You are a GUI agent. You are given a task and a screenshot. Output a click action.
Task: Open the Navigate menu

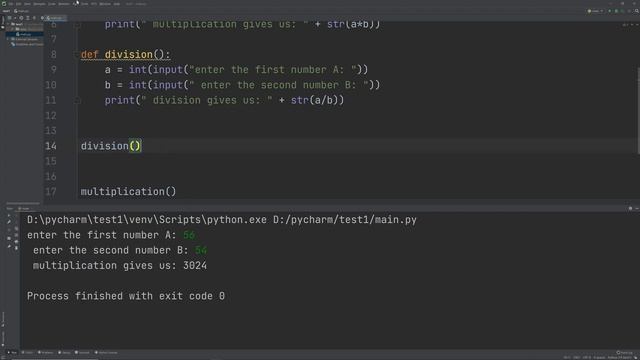[39, 4]
